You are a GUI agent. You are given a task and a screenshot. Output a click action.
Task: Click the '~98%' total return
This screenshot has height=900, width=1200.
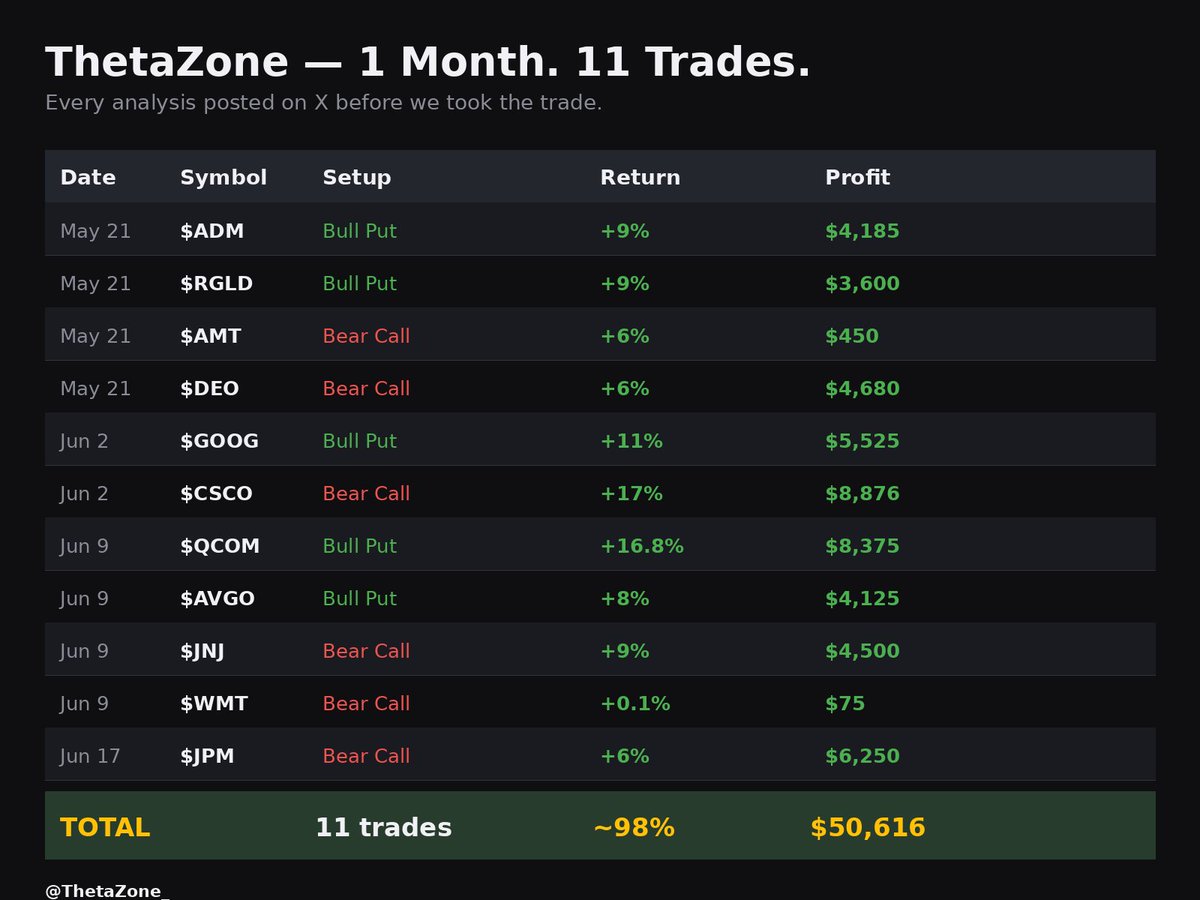[634, 828]
